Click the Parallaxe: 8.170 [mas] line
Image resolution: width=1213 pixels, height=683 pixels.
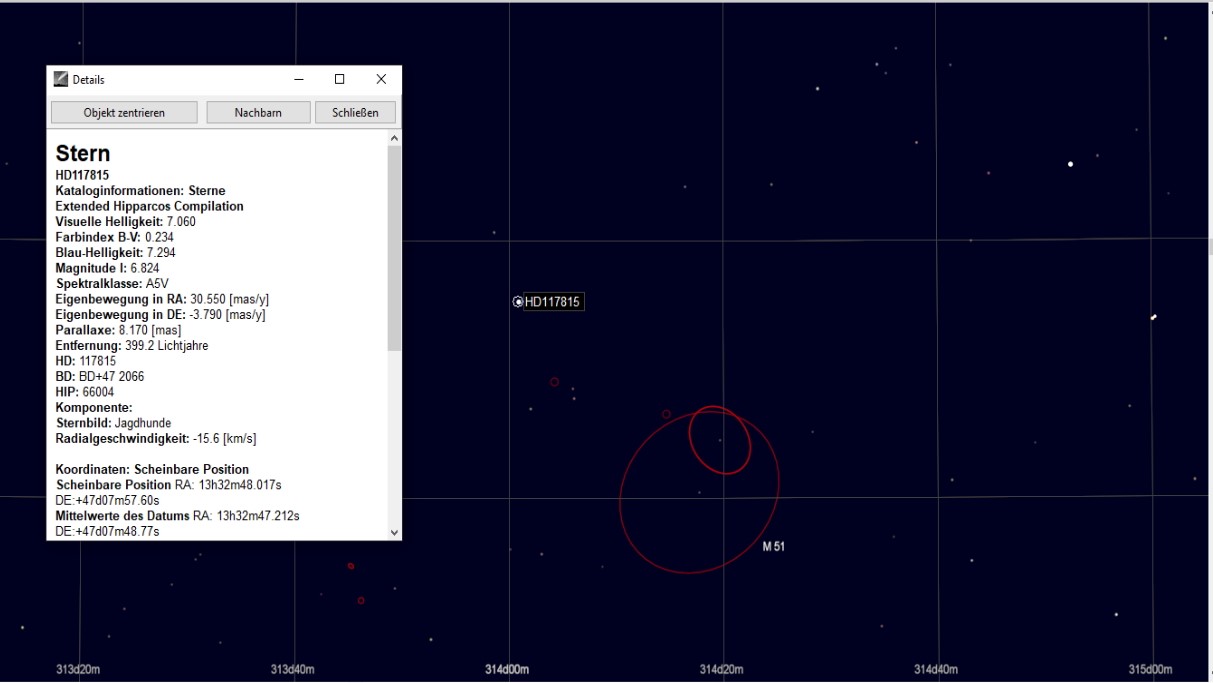118,330
